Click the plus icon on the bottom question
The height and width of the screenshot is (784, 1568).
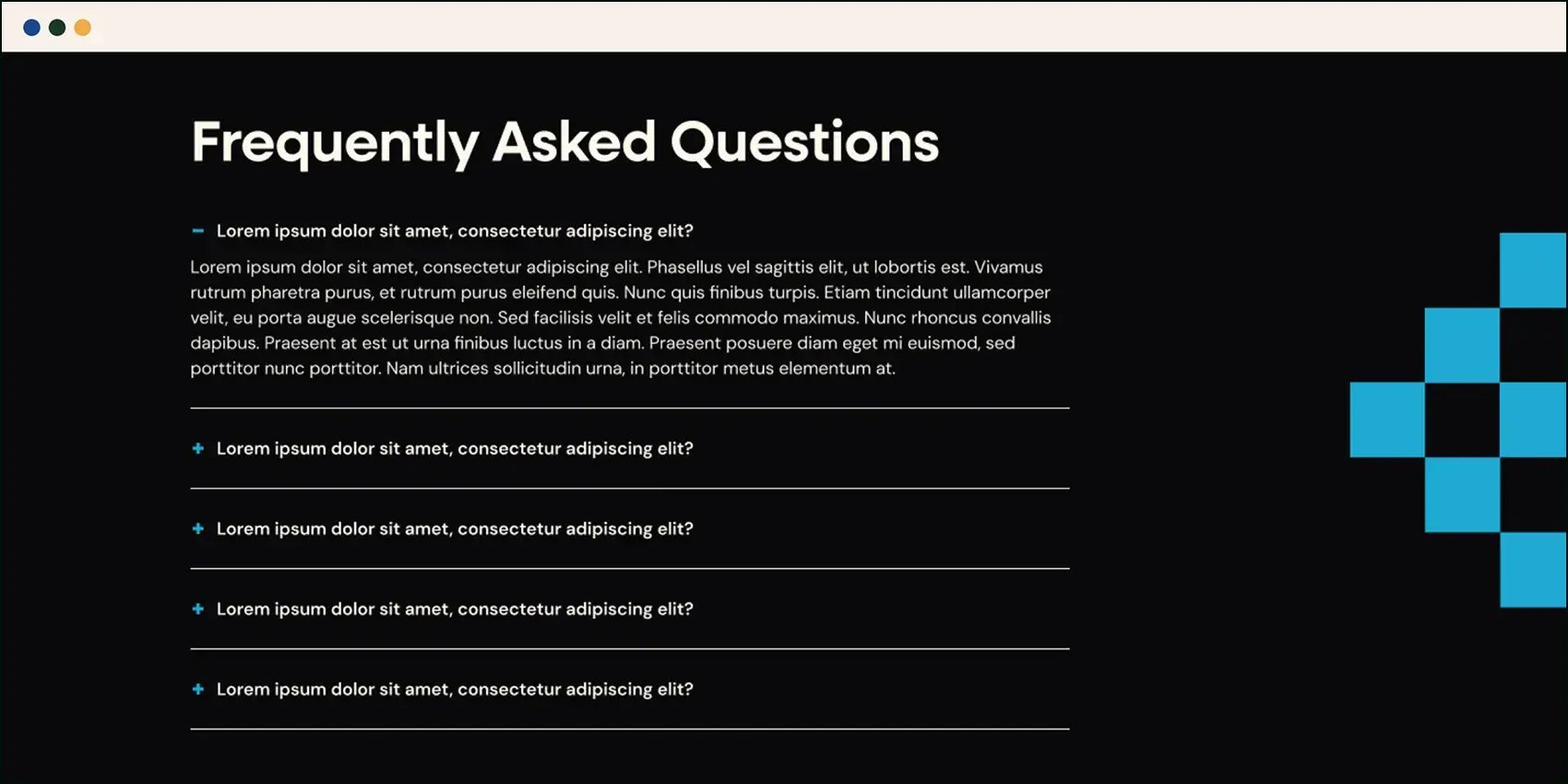(x=197, y=689)
